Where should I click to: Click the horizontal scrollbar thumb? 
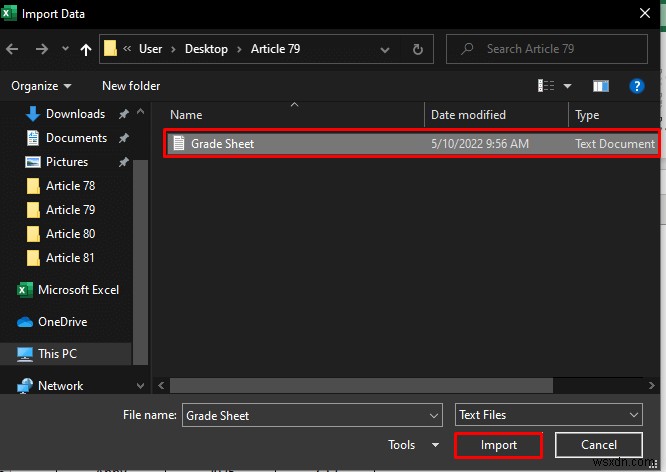click(361, 385)
